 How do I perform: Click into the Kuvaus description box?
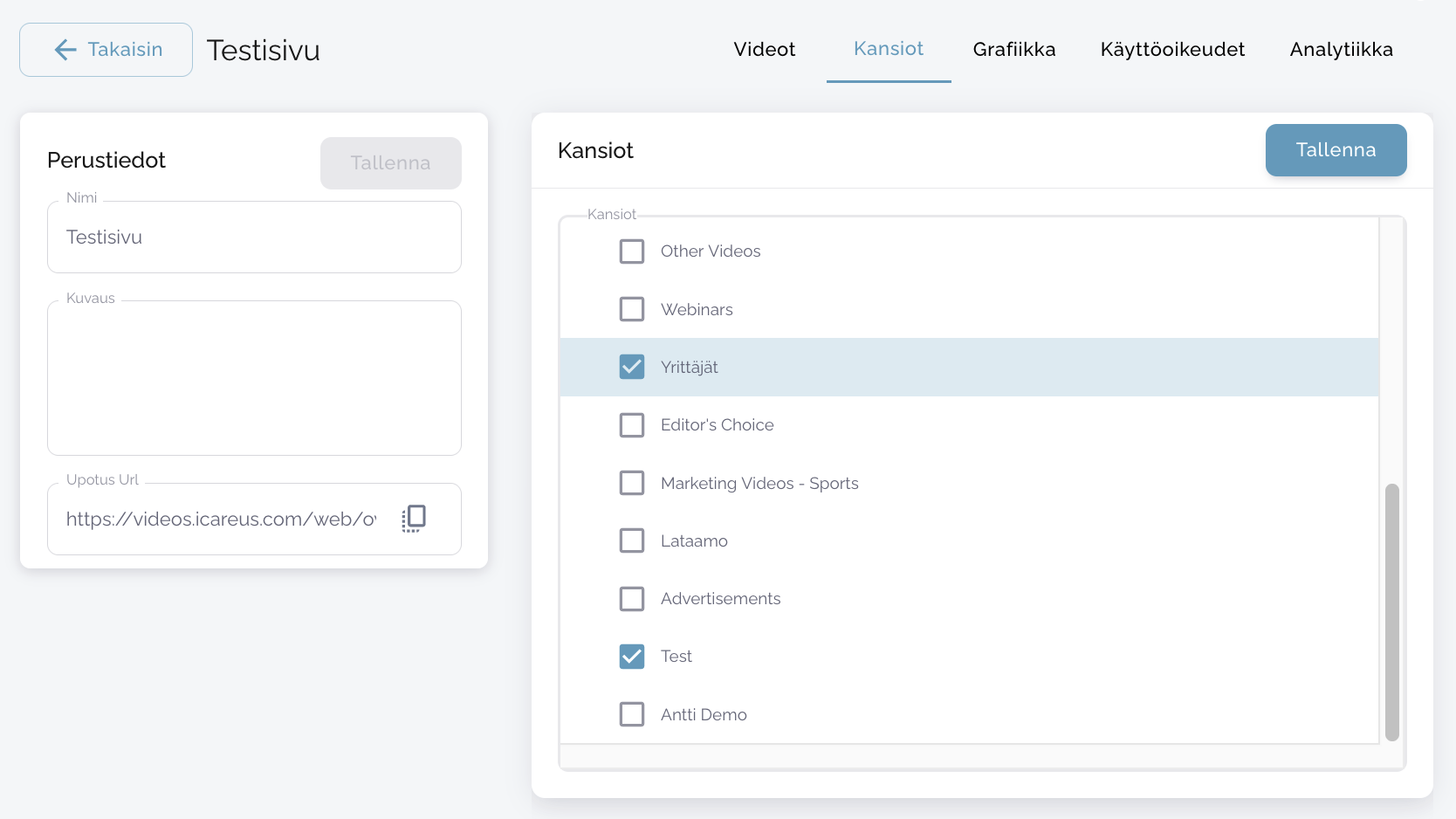tap(253, 377)
